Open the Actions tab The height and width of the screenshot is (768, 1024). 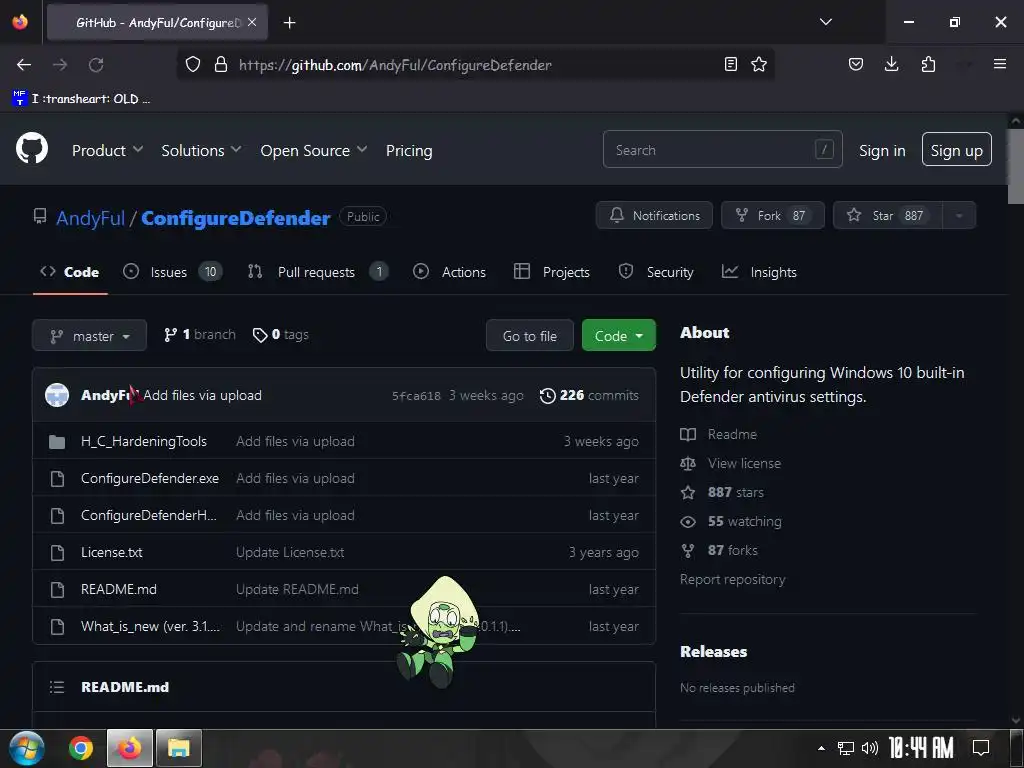pos(449,272)
